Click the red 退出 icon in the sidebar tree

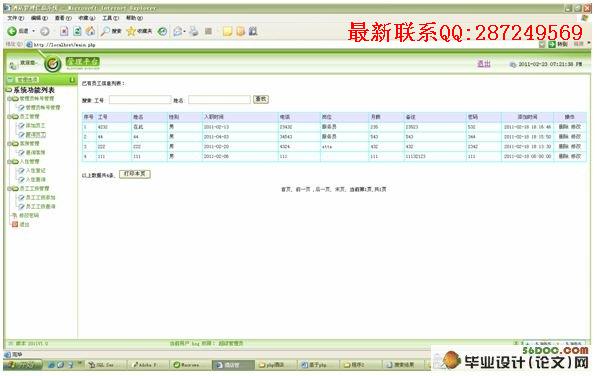[15, 225]
